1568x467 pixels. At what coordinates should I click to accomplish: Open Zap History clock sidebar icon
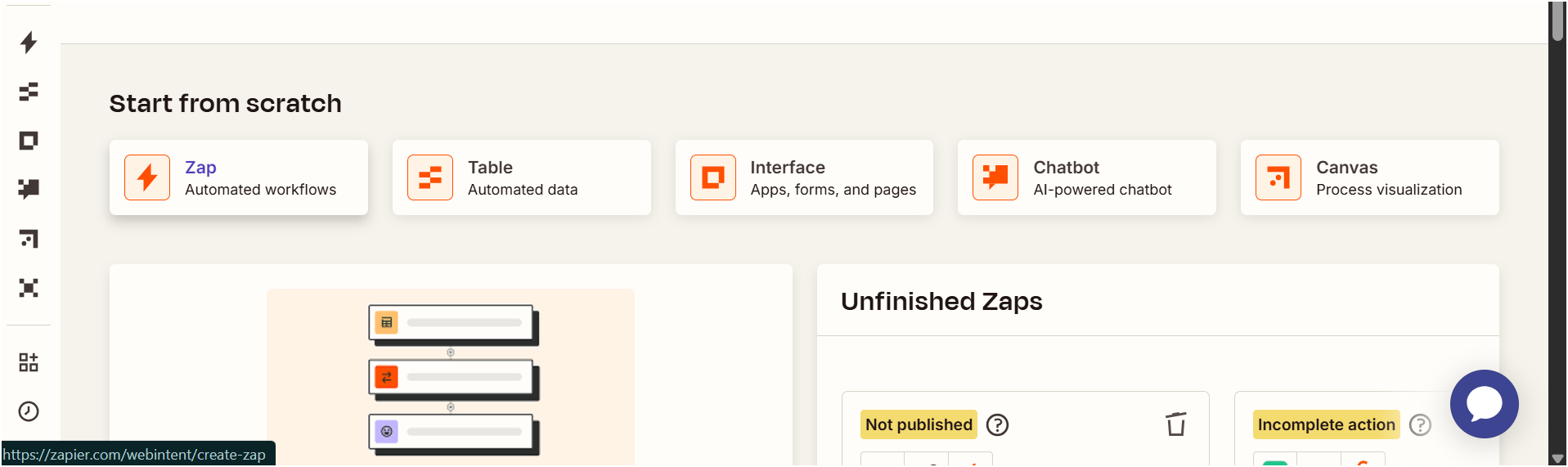[29, 411]
